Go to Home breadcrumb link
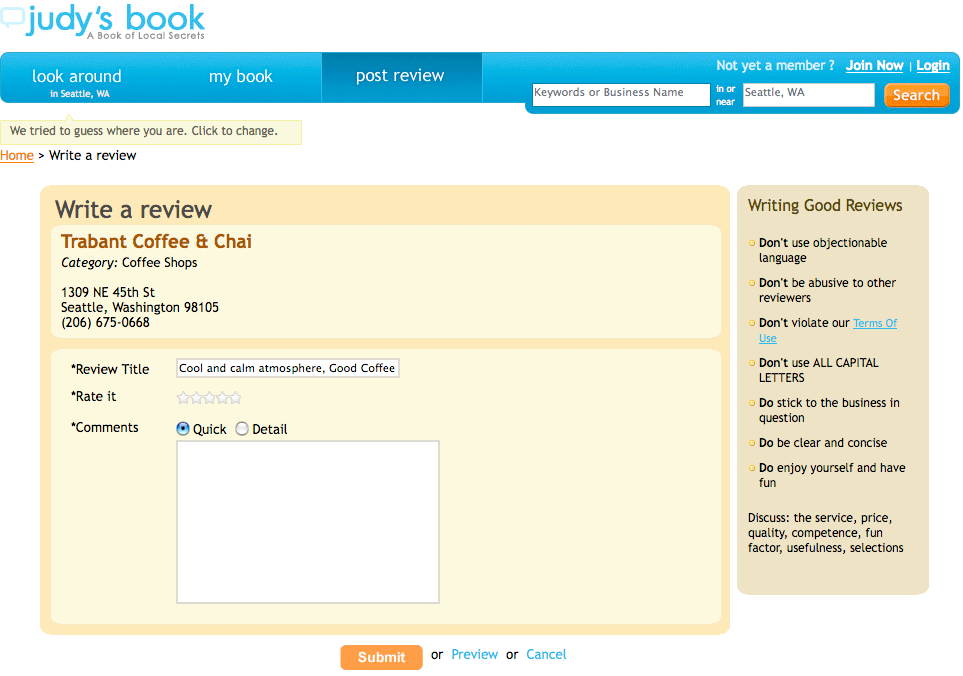This screenshot has width=963, height=676. 17,155
